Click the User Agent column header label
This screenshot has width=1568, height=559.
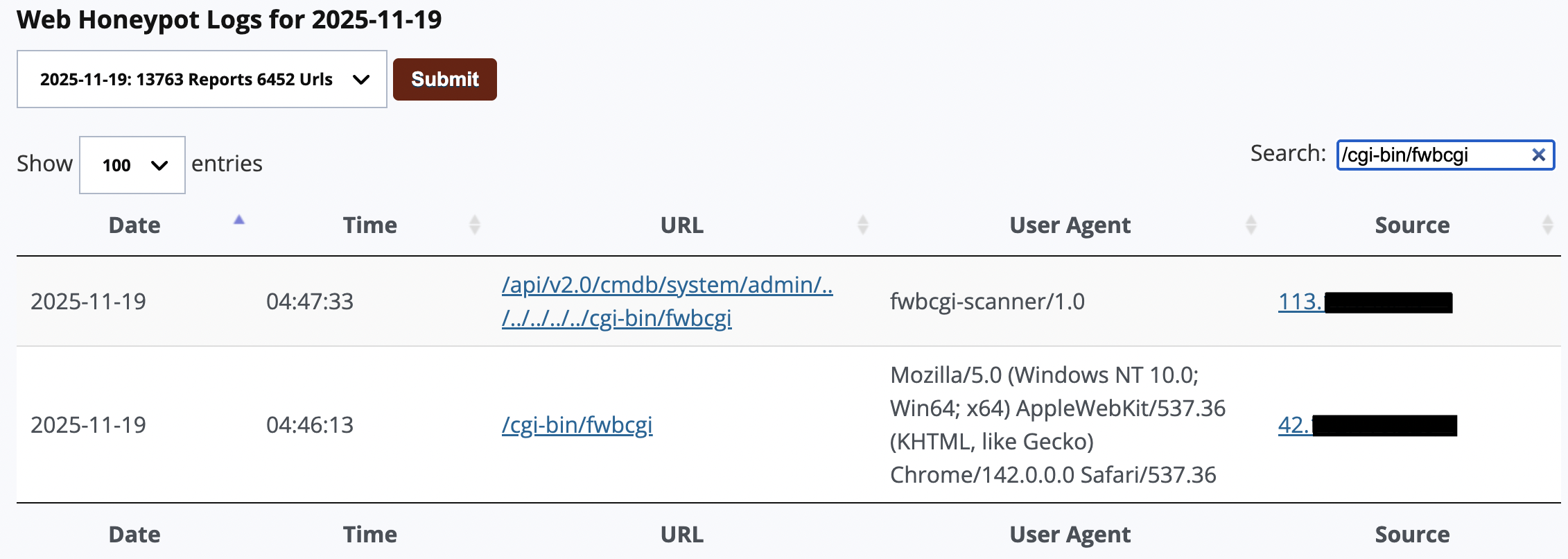[1070, 225]
